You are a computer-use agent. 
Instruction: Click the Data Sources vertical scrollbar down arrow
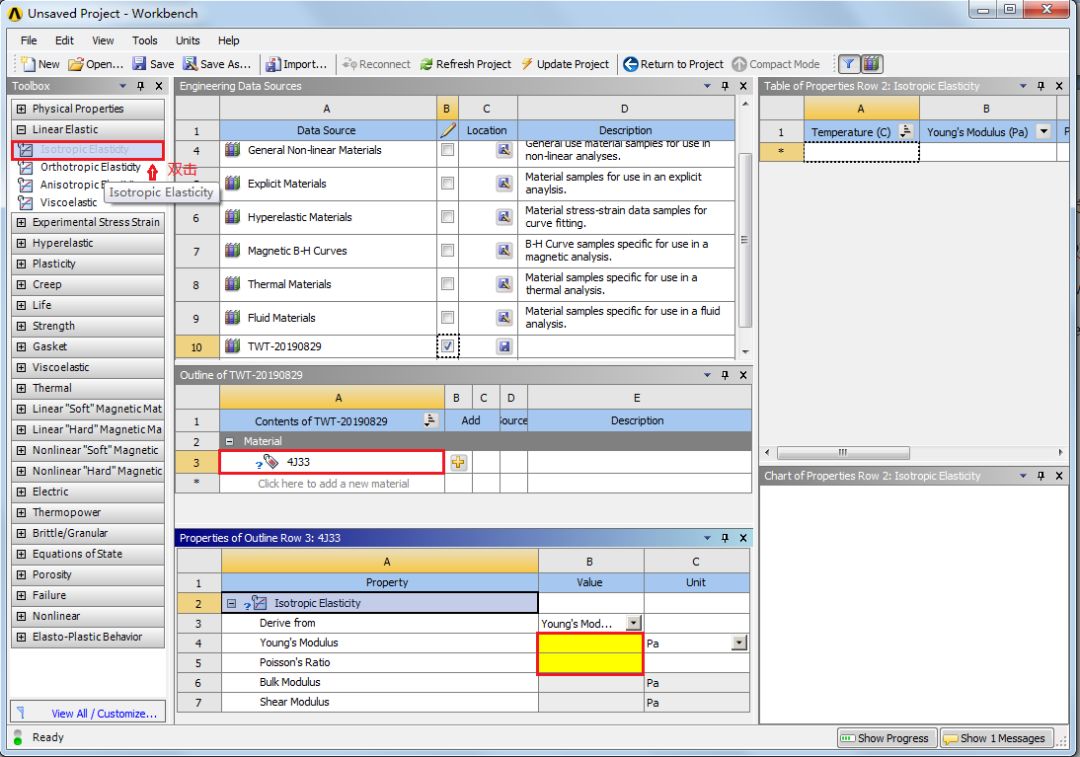click(x=745, y=352)
